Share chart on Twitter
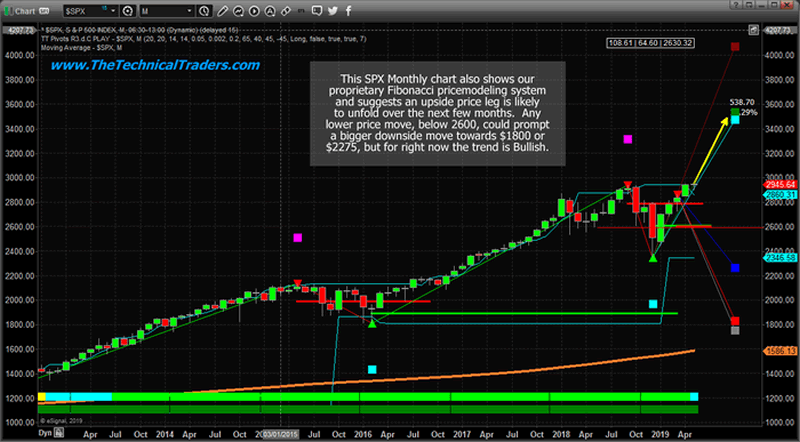The image size is (800, 442). tap(333, 11)
